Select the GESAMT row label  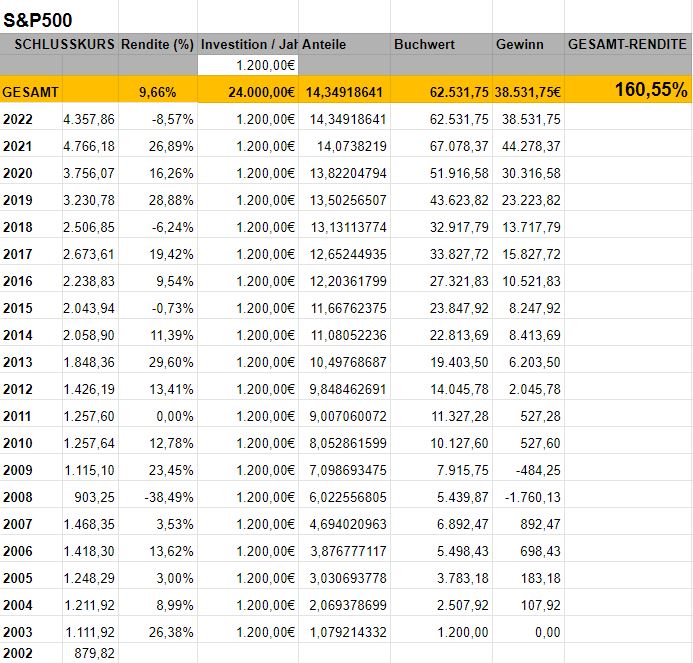(x=30, y=92)
